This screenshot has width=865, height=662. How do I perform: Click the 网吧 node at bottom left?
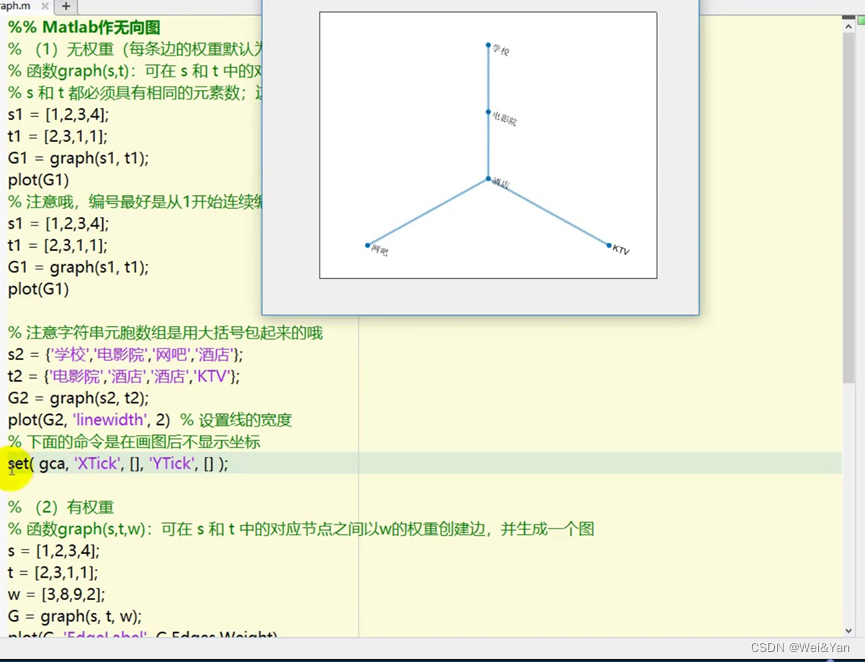[x=367, y=245]
